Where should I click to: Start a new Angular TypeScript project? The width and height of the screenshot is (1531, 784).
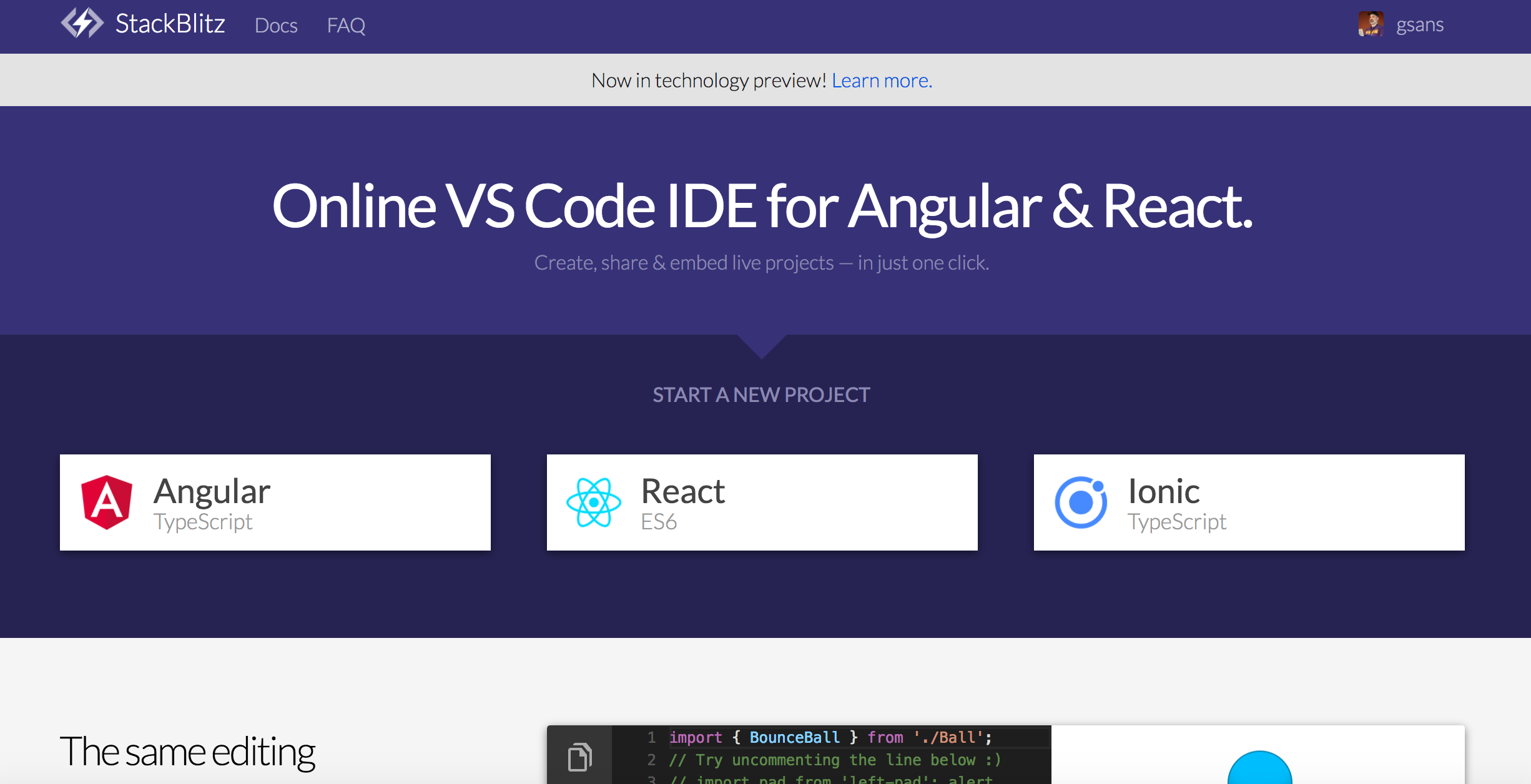275,502
